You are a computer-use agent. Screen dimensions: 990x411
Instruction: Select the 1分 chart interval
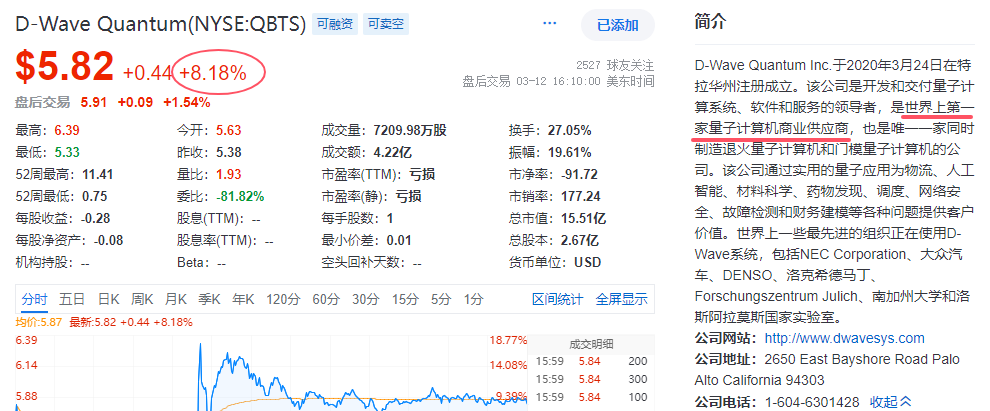coord(473,299)
